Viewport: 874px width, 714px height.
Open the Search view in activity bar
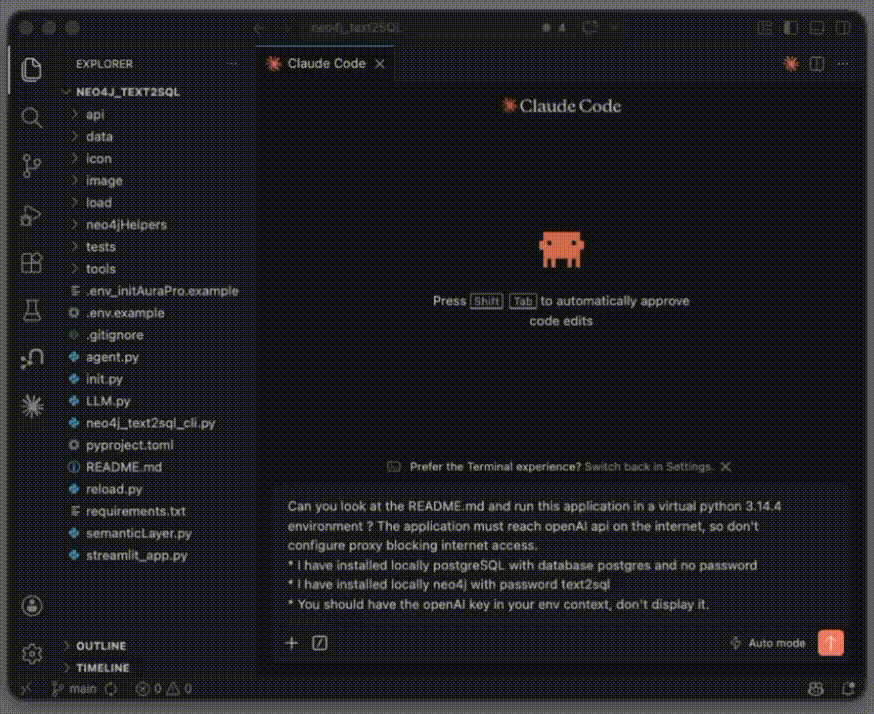(x=31, y=117)
